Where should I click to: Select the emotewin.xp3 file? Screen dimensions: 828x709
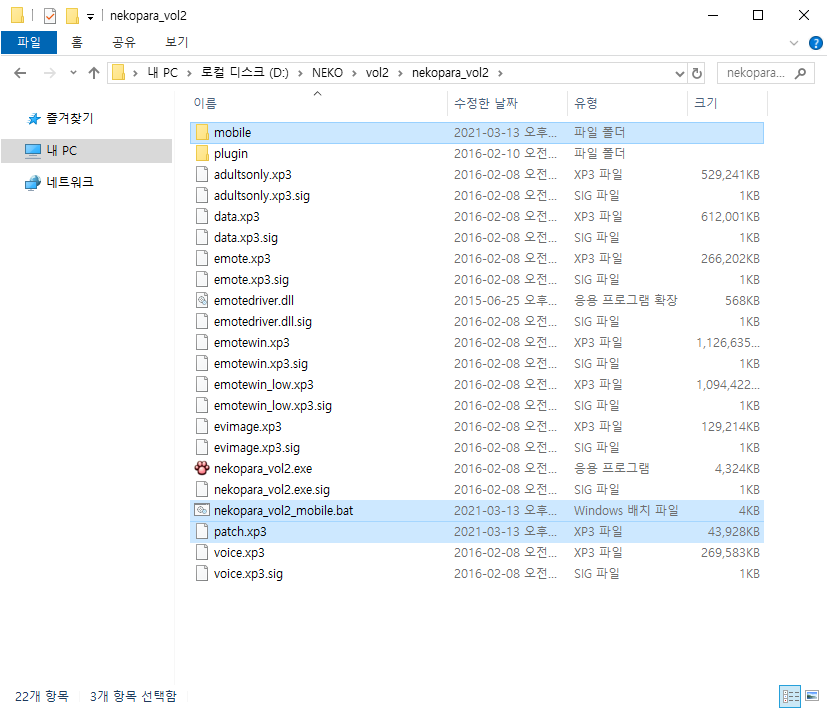coord(477,343)
